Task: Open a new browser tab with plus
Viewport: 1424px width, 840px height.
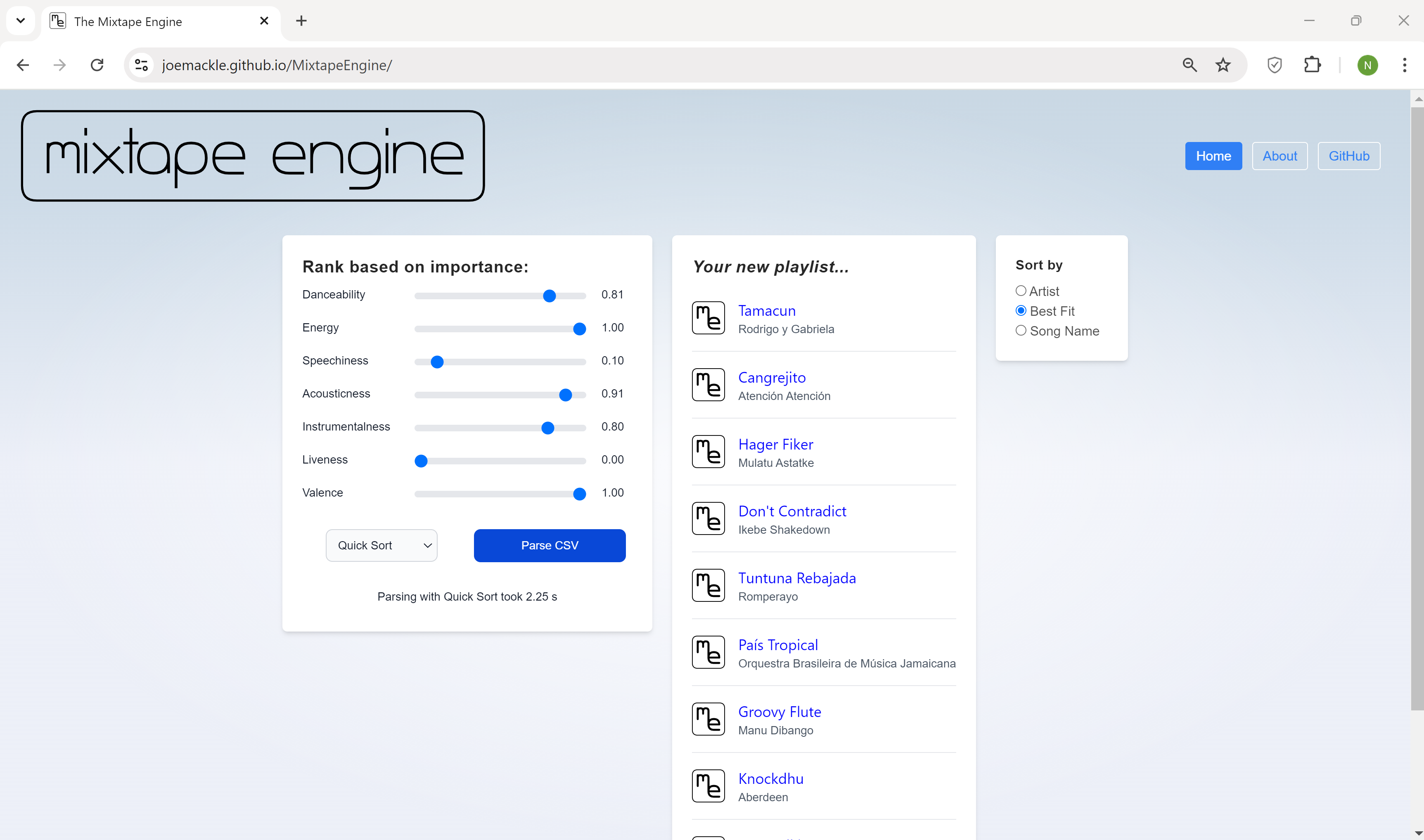Action: [301, 21]
